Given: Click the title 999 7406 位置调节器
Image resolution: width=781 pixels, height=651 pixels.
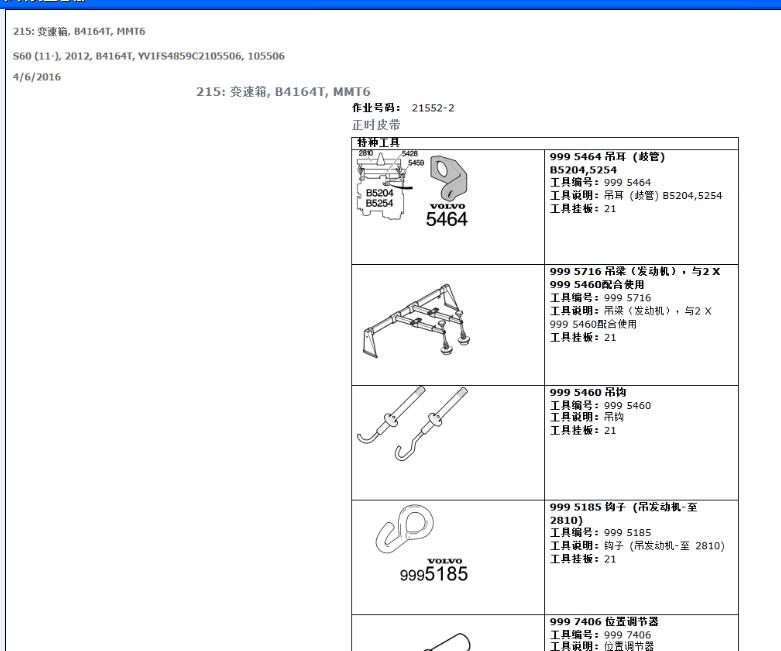Looking at the screenshot, I should [x=604, y=622].
